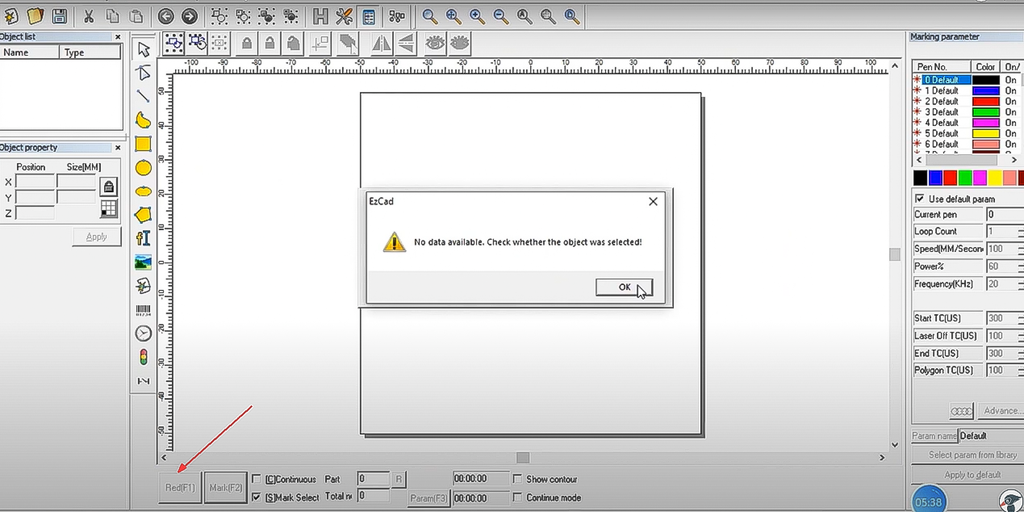1024x512 pixels.
Task: Click the closed padlock Lock icon
Action: pyautogui.click(x=247, y=44)
